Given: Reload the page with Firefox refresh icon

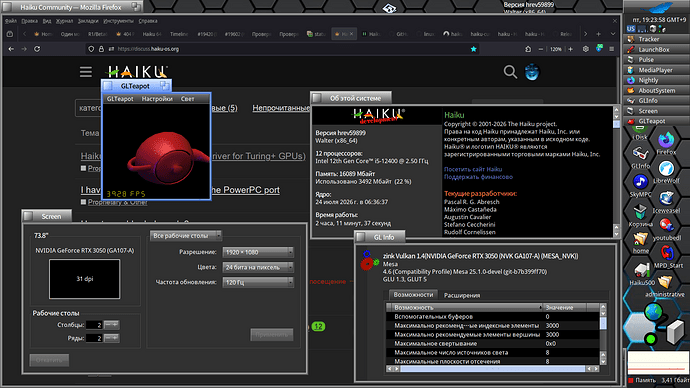Looking at the screenshot, I should coord(37,49).
